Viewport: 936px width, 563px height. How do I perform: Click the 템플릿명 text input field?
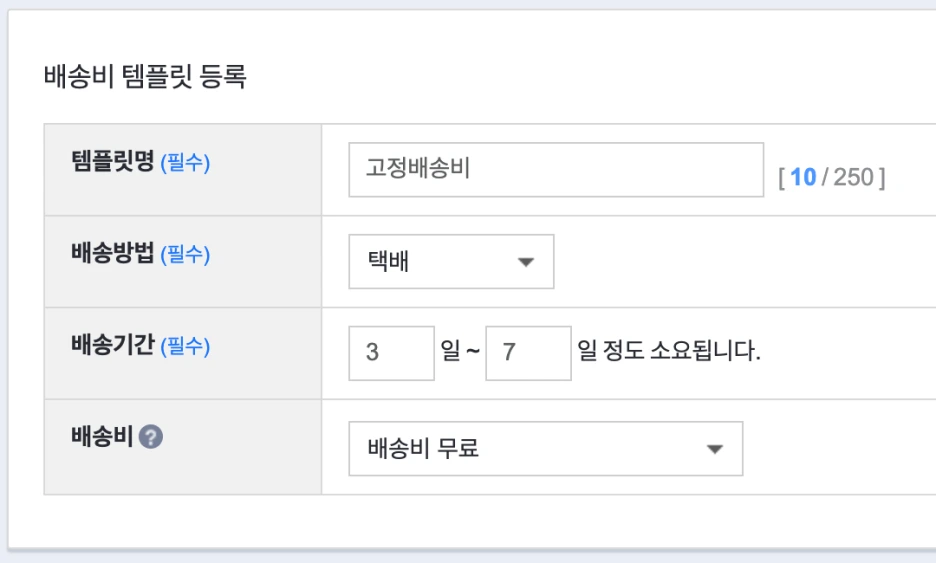tap(555, 170)
